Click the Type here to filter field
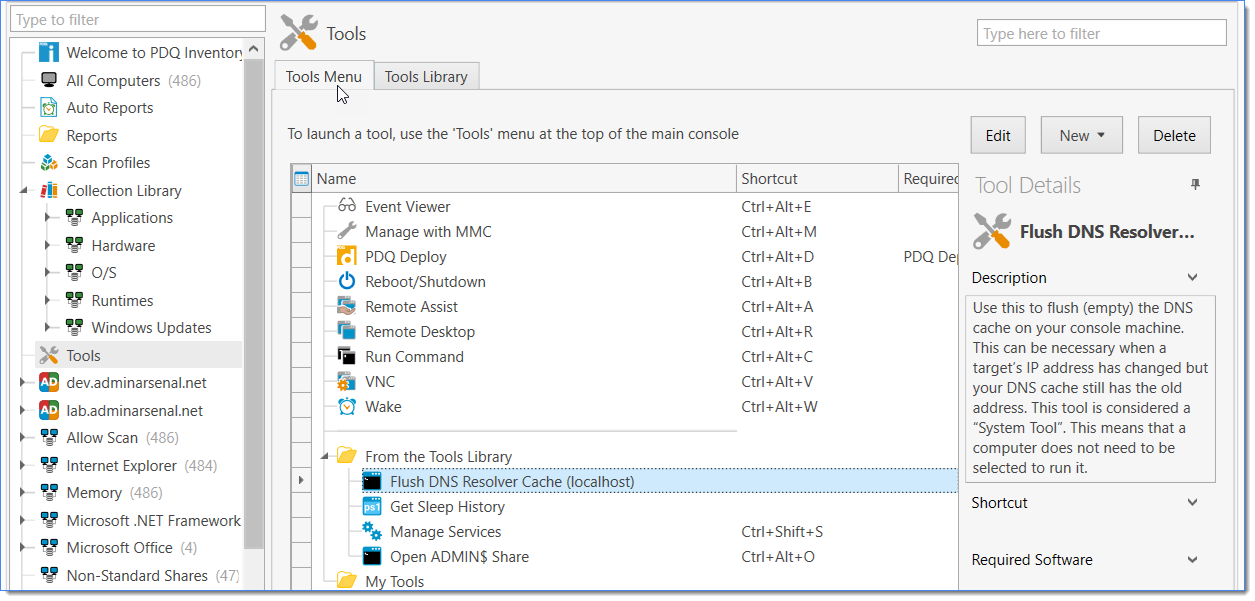 (x=1101, y=33)
